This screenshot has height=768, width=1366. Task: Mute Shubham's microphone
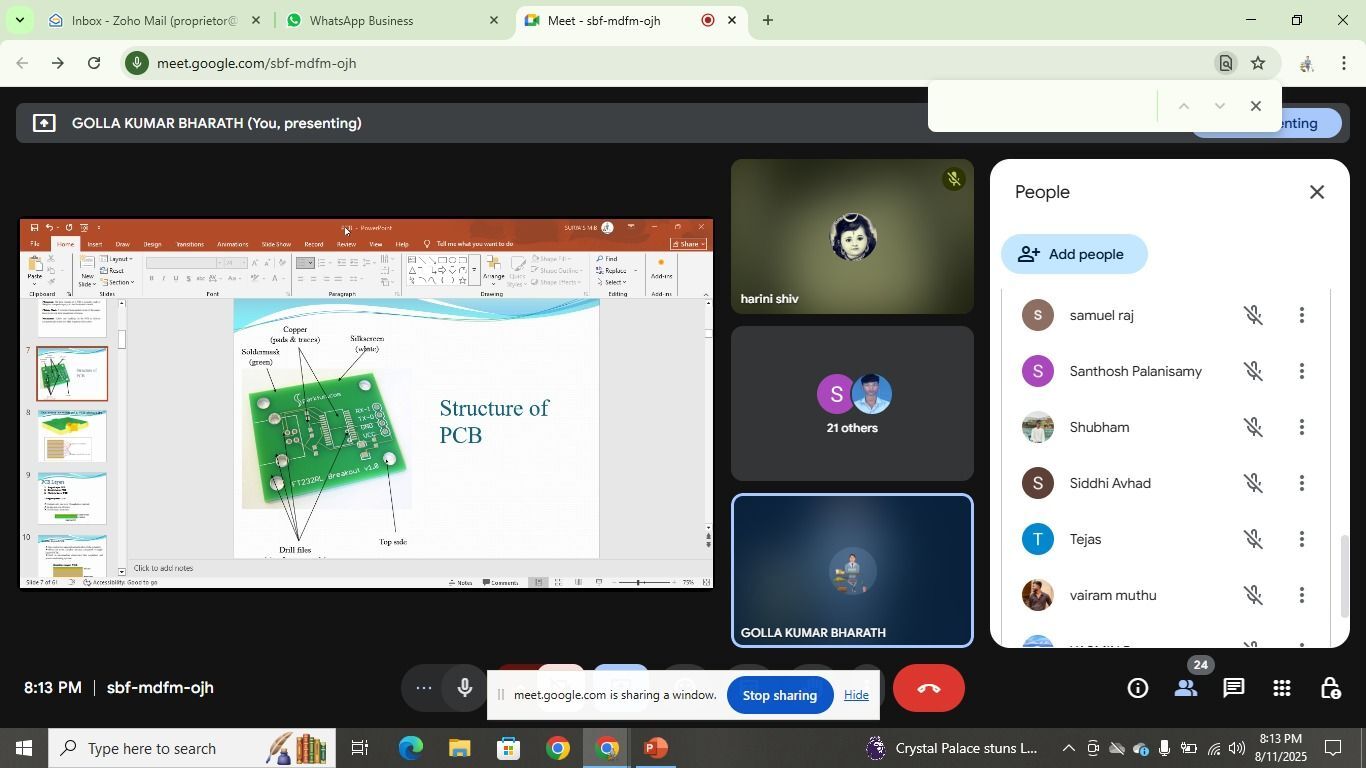click(x=1252, y=428)
